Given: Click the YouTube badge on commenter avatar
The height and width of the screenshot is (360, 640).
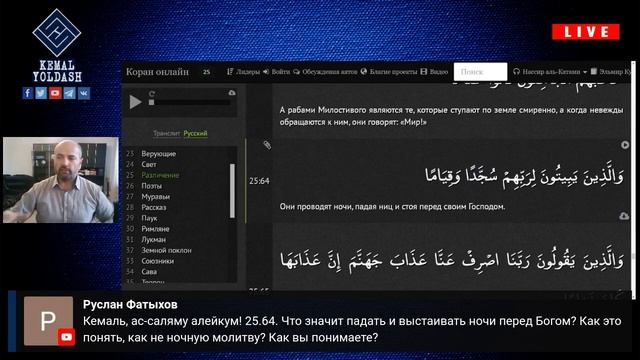Looking at the screenshot, I should (67, 337).
